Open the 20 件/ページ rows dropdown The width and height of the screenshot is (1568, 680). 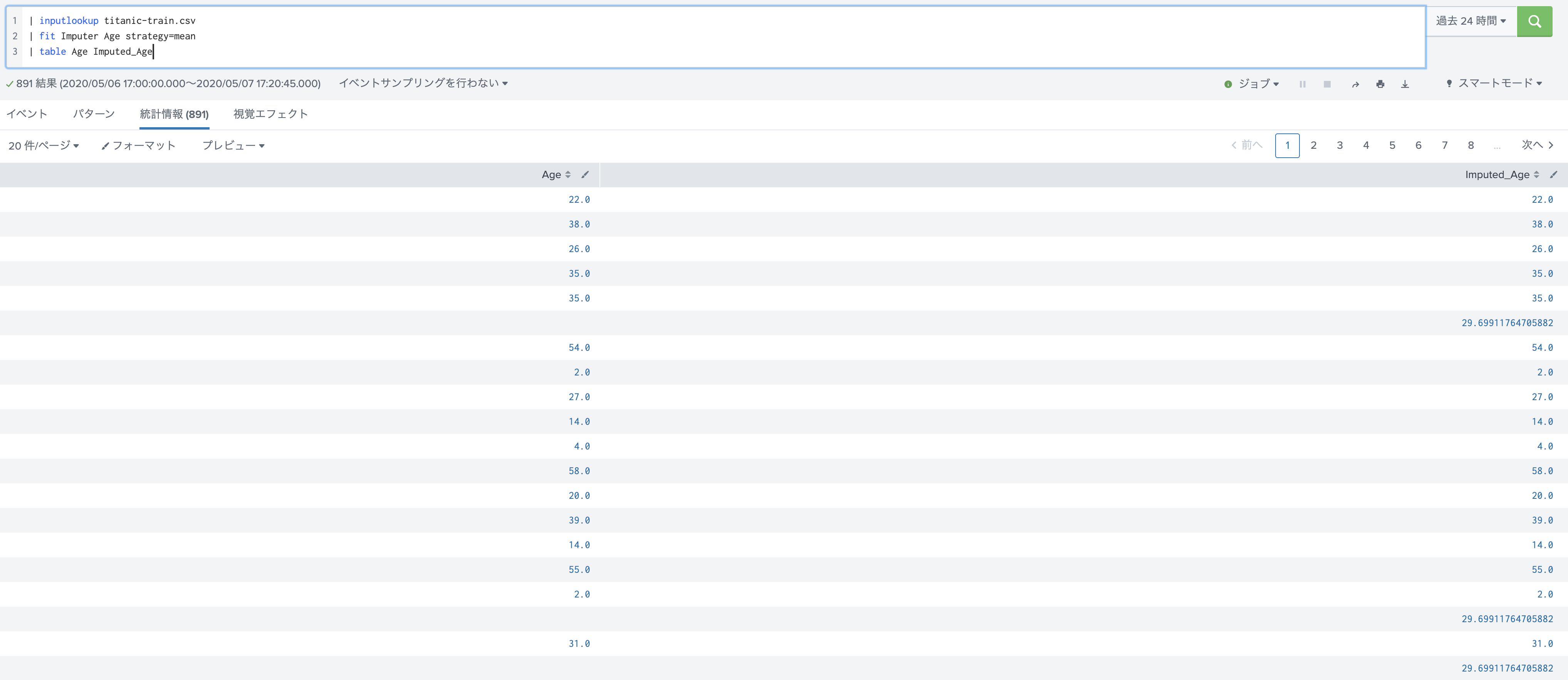(44, 146)
